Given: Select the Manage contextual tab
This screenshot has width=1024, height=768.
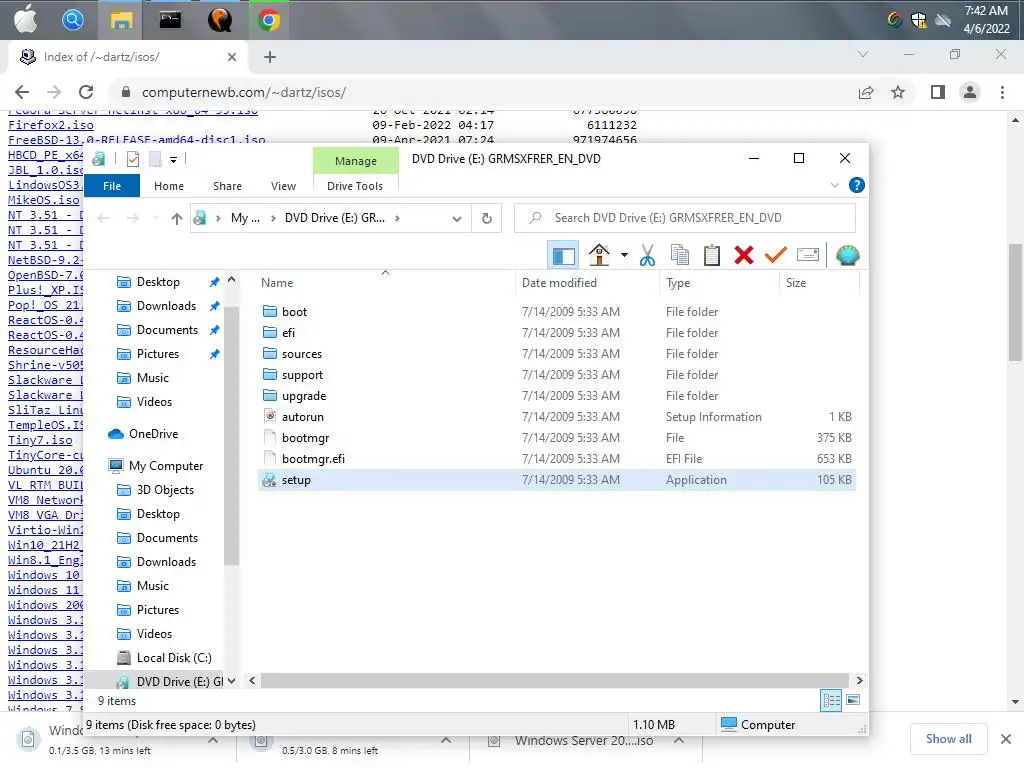Looking at the screenshot, I should point(356,161).
